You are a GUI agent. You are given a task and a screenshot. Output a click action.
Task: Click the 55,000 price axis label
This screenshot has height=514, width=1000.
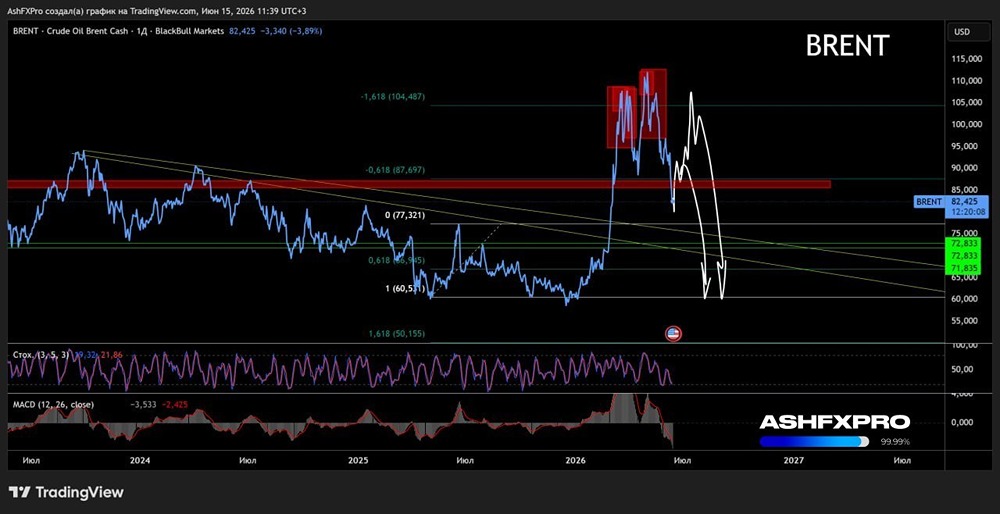click(x=966, y=320)
